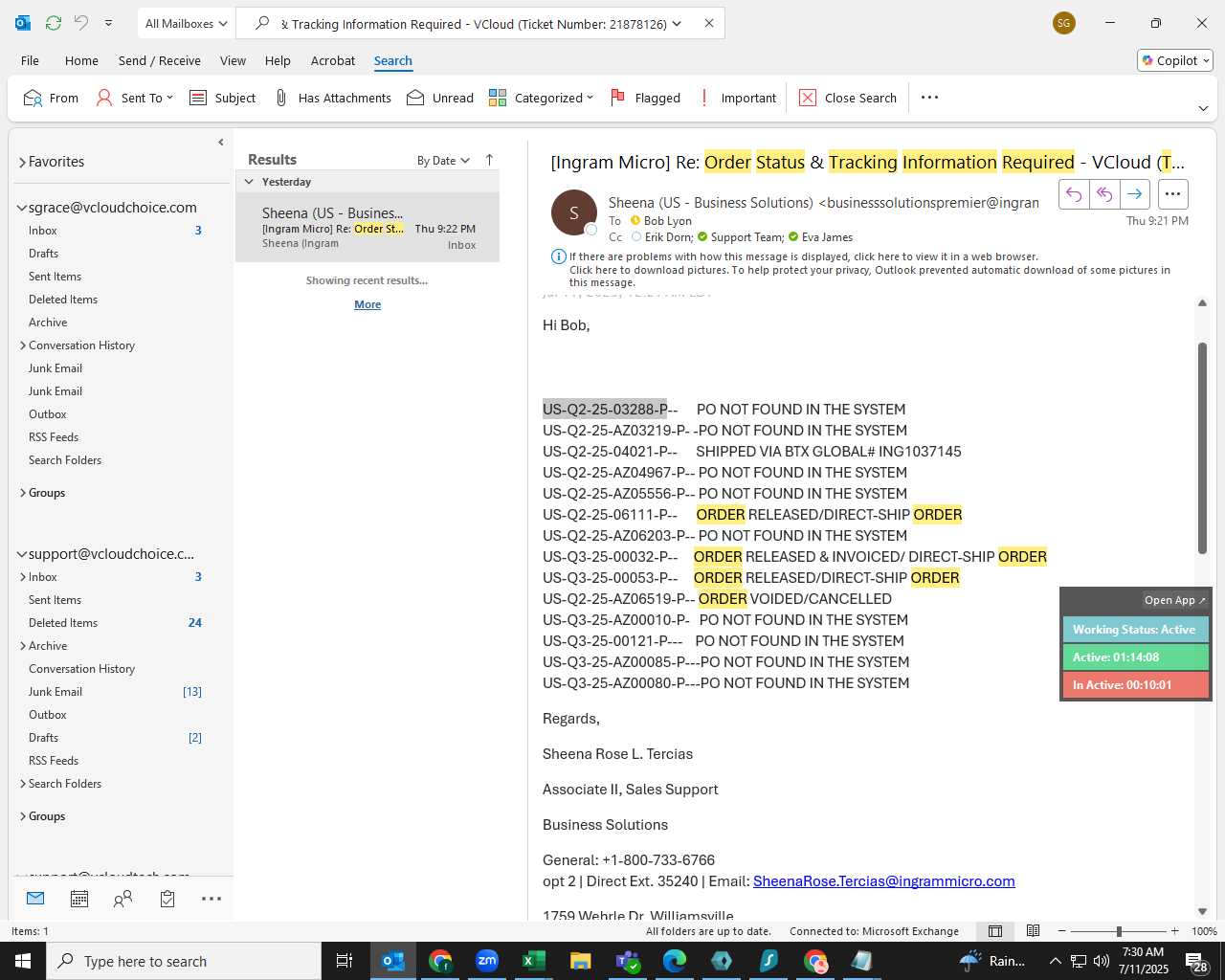Select the Sheena (US - Busines... email result
This screenshot has height=980, width=1225.
click(367, 228)
